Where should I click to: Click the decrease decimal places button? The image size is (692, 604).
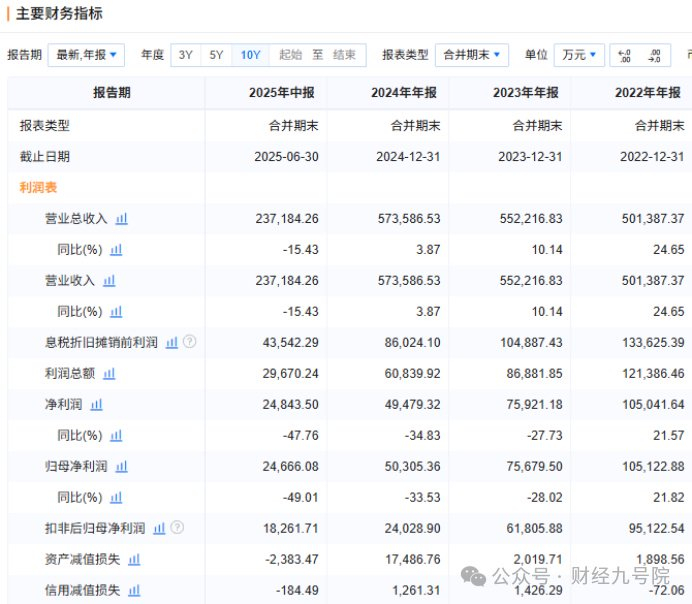click(655, 55)
